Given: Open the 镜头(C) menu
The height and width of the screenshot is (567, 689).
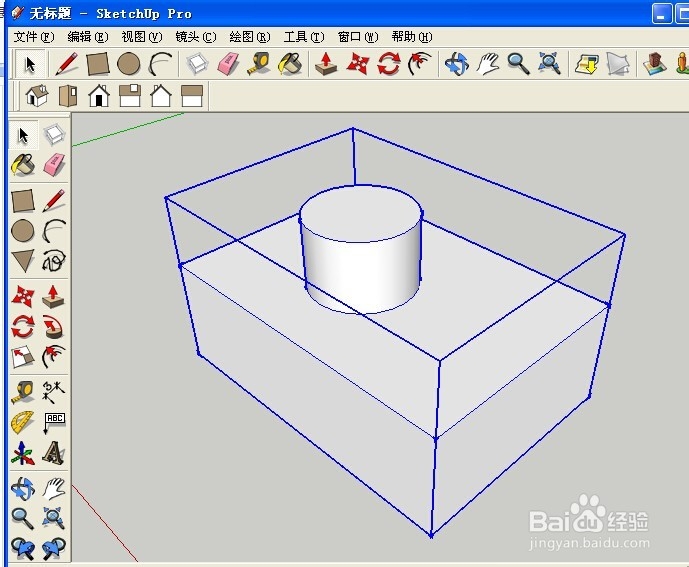Looking at the screenshot, I should (196, 37).
